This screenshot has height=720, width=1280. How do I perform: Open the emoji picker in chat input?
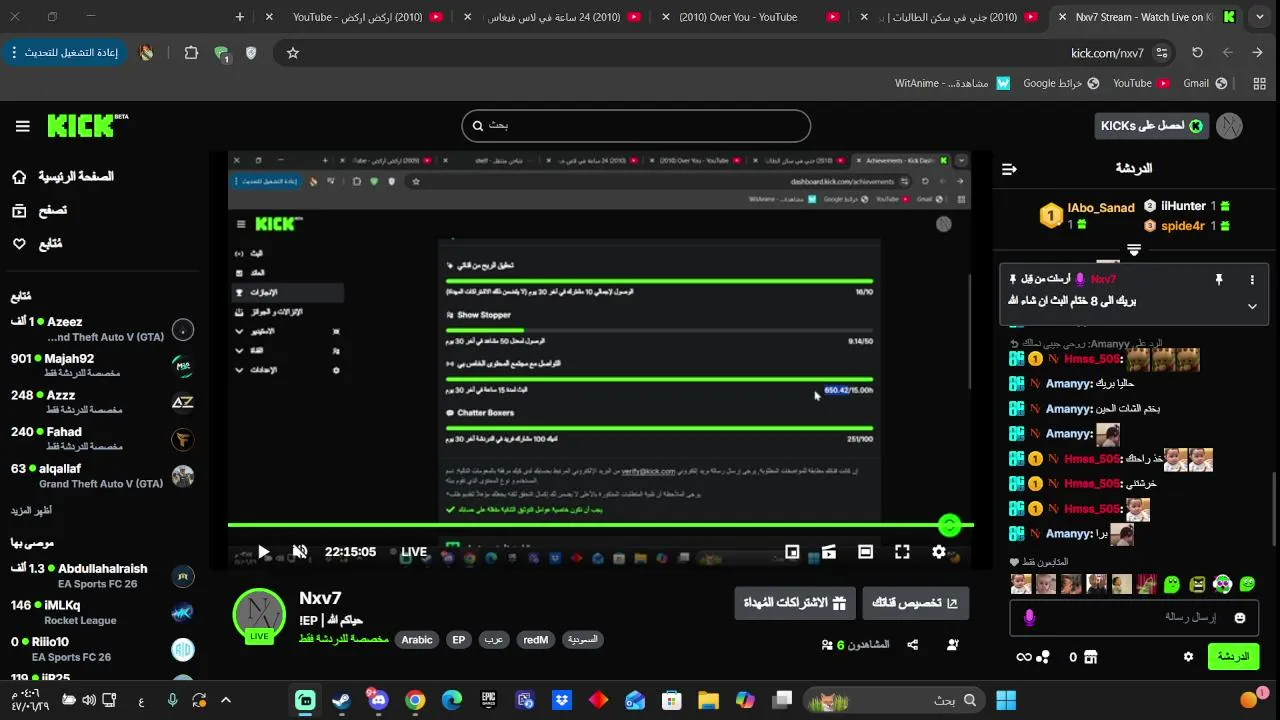pyautogui.click(x=1240, y=618)
